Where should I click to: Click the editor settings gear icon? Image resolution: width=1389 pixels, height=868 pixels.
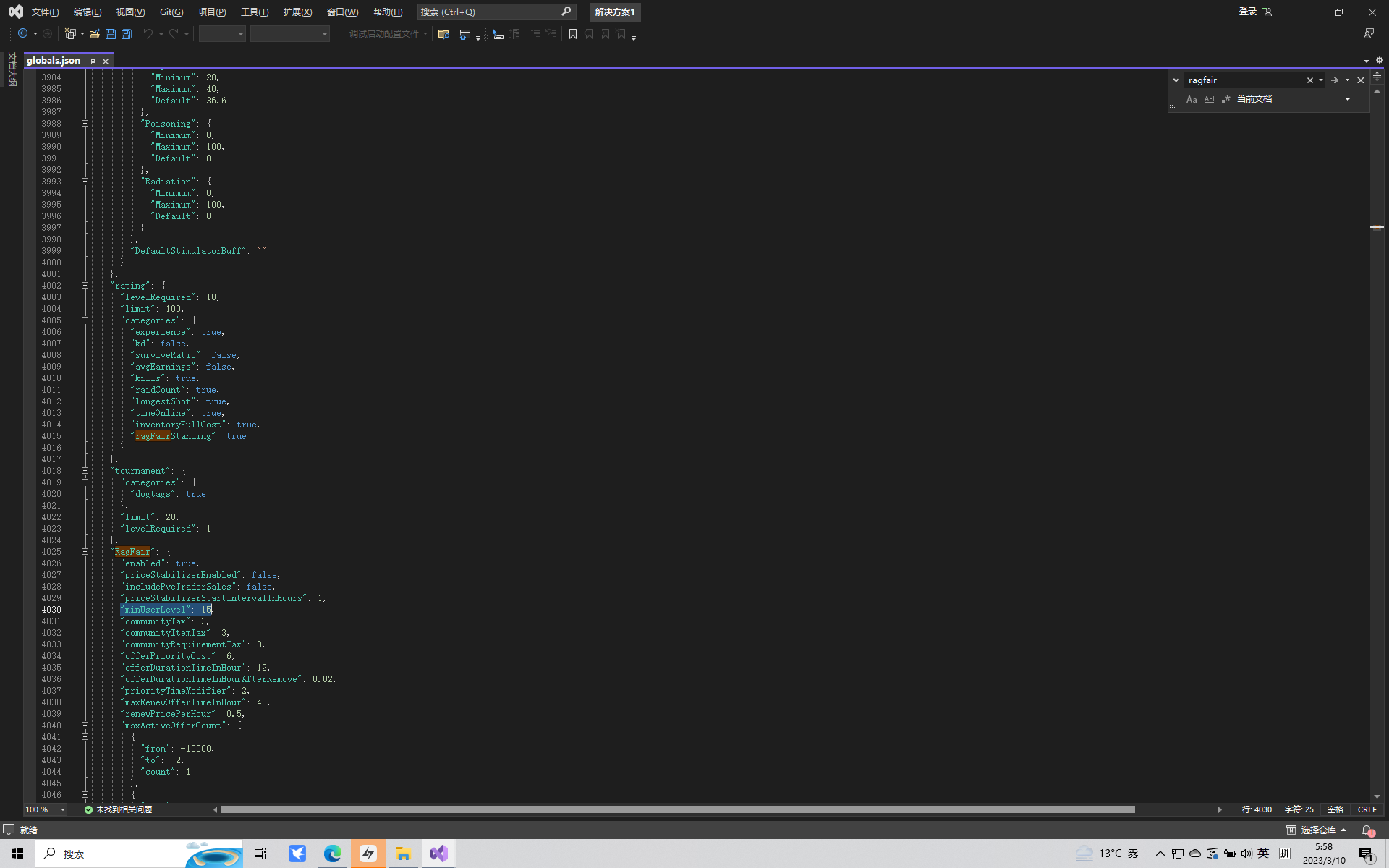coord(1379,61)
